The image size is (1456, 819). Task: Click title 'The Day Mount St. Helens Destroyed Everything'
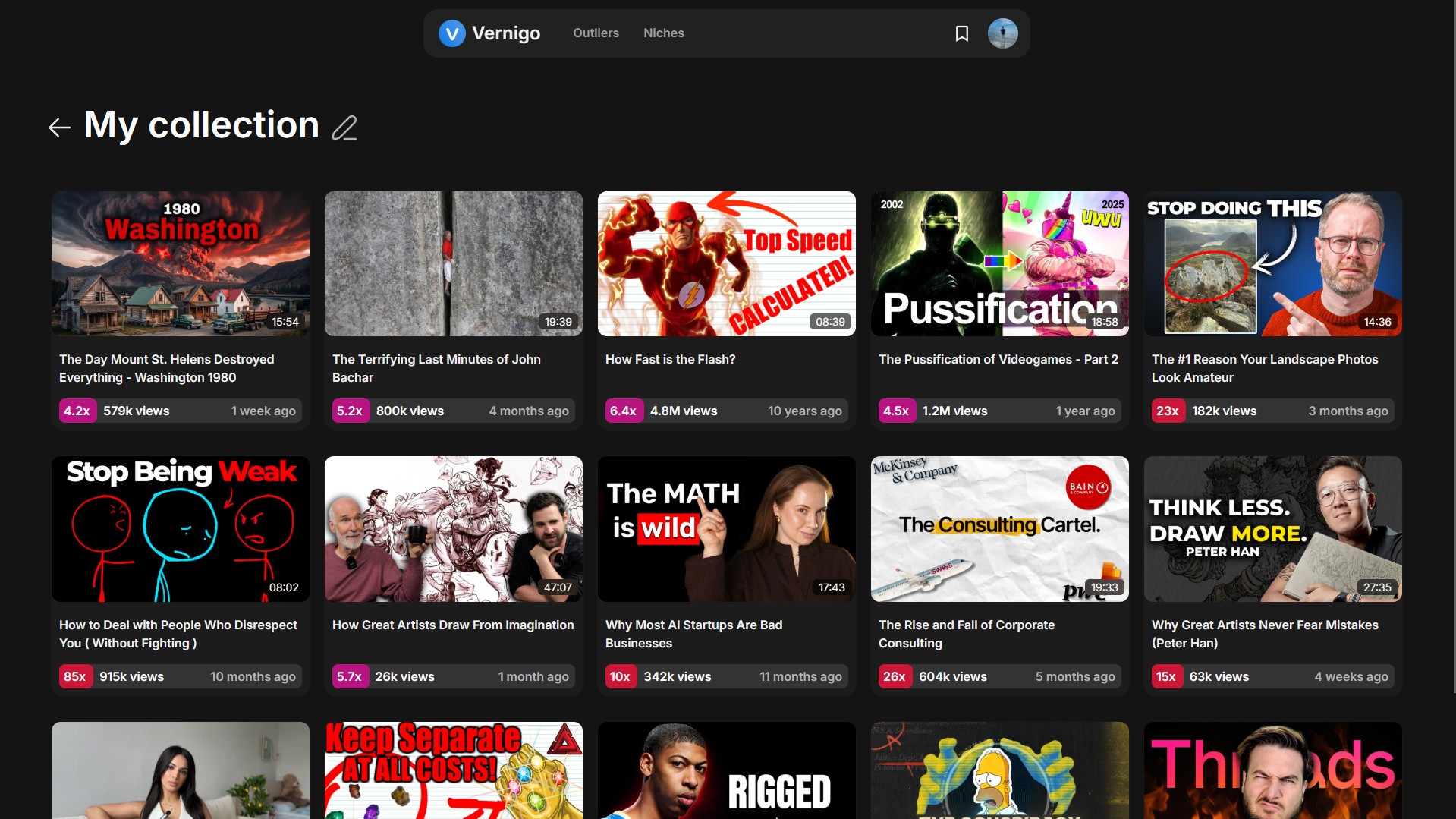(x=167, y=368)
